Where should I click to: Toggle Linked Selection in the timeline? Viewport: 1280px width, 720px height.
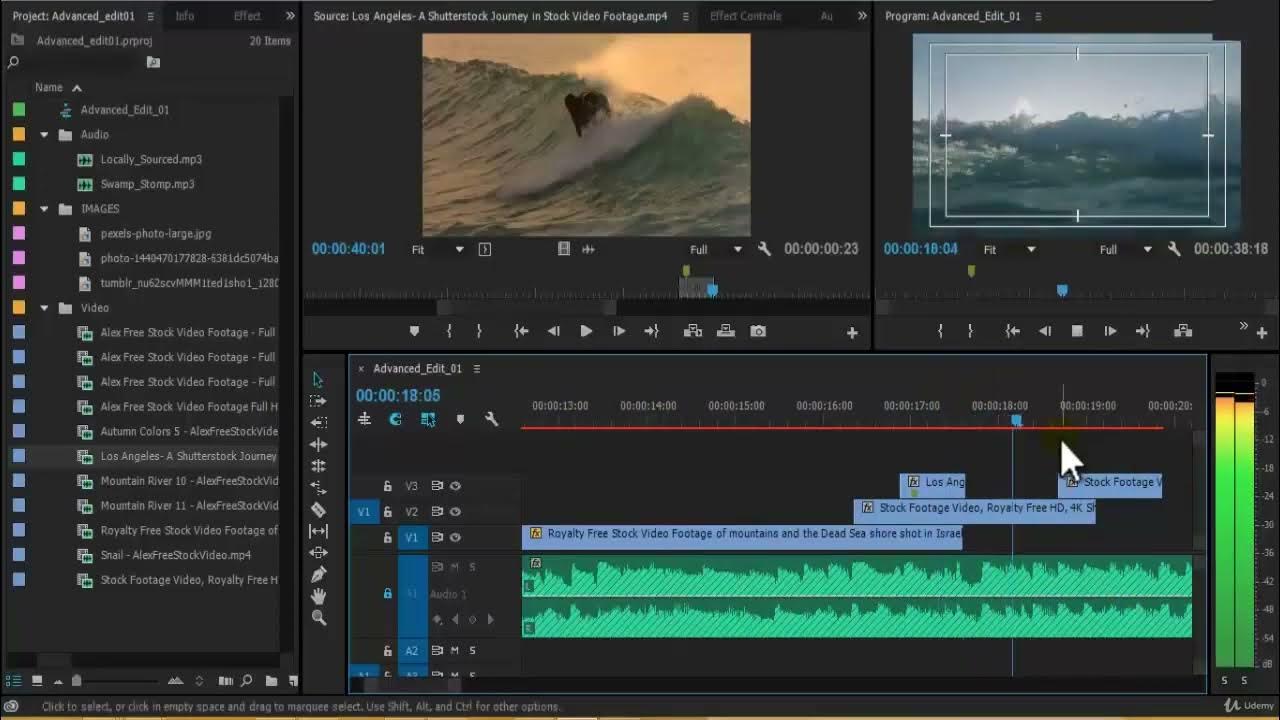[428, 419]
